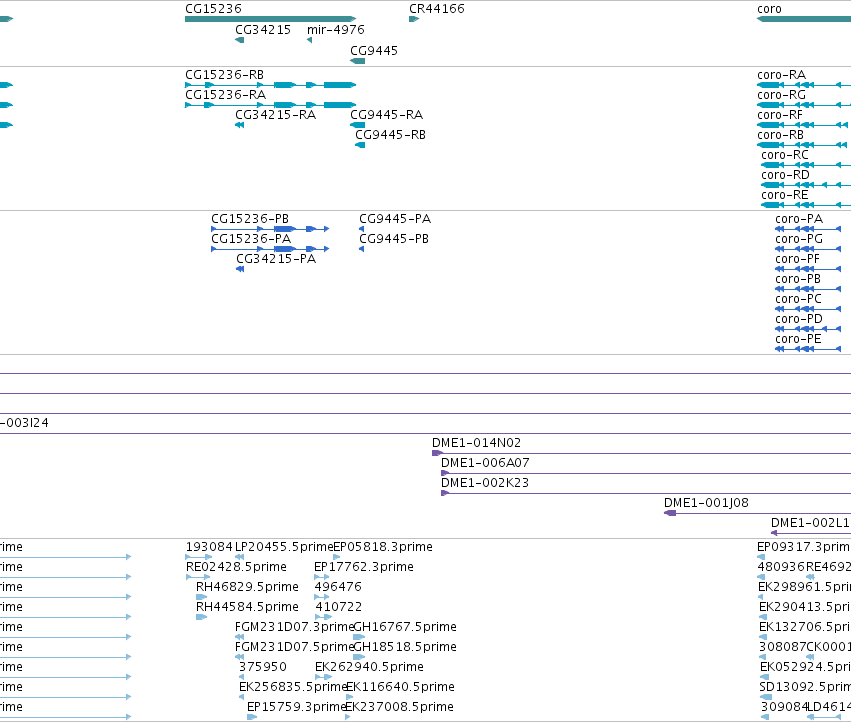Select transcript coro-RE
This screenshot has height=722, width=851.
coord(785,195)
